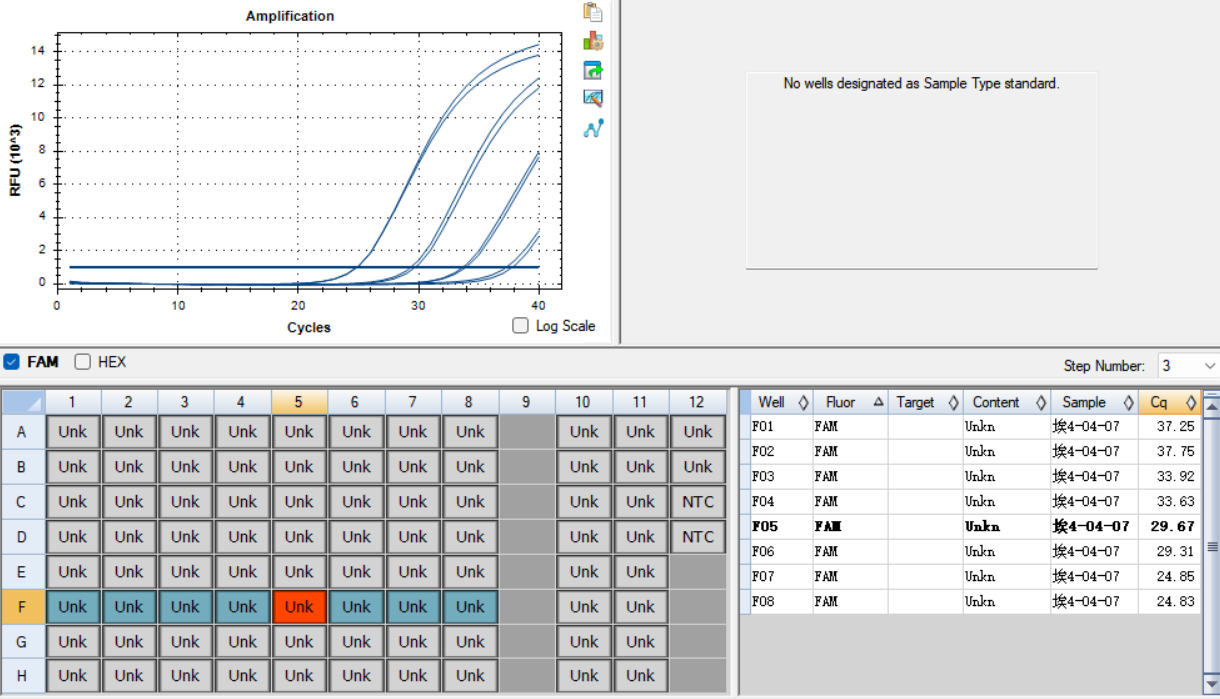Select plate row header H
This screenshot has height=699, width=1220.
point(22,676)
